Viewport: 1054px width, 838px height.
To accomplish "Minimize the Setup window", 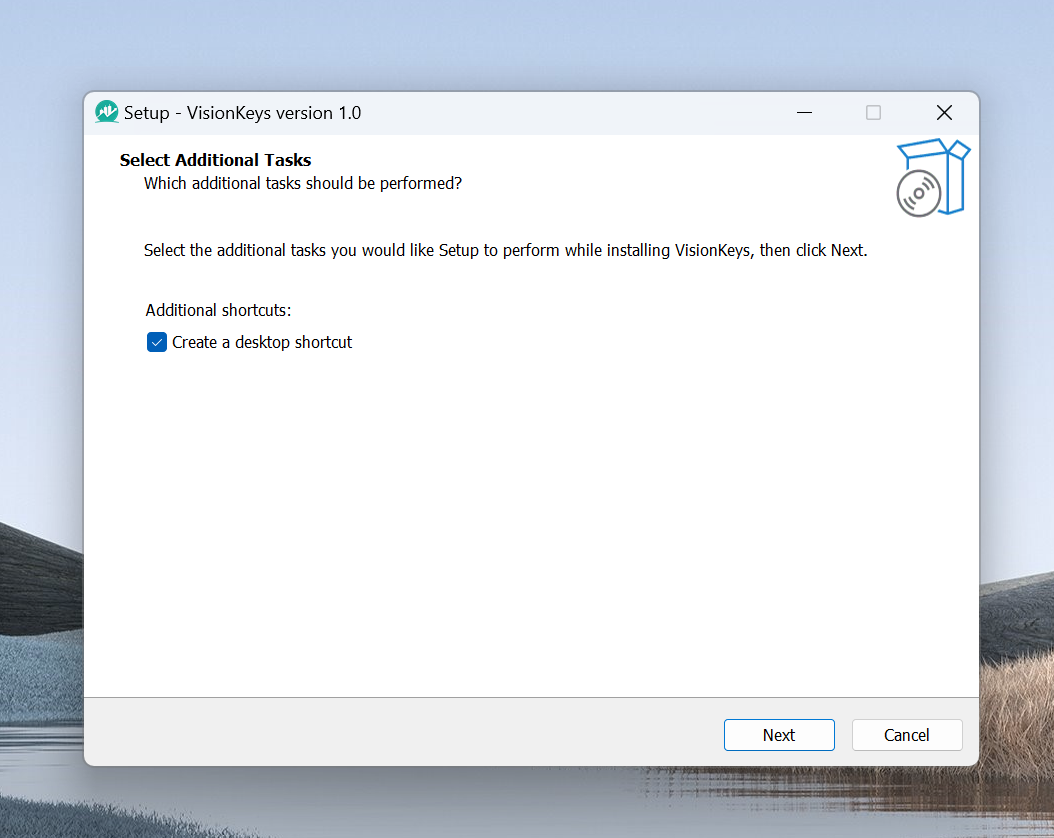I will [805, 112].
